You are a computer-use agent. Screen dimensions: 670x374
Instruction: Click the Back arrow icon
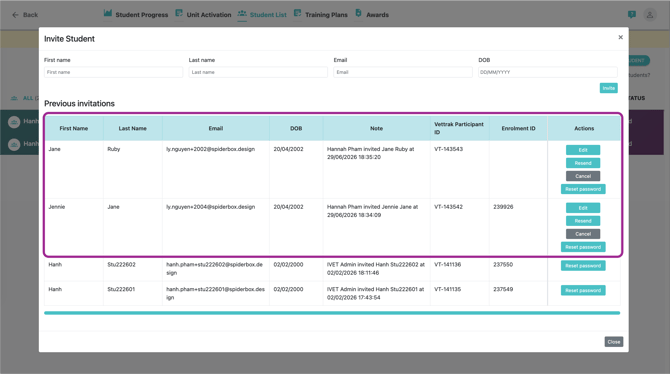coord(15,15)
